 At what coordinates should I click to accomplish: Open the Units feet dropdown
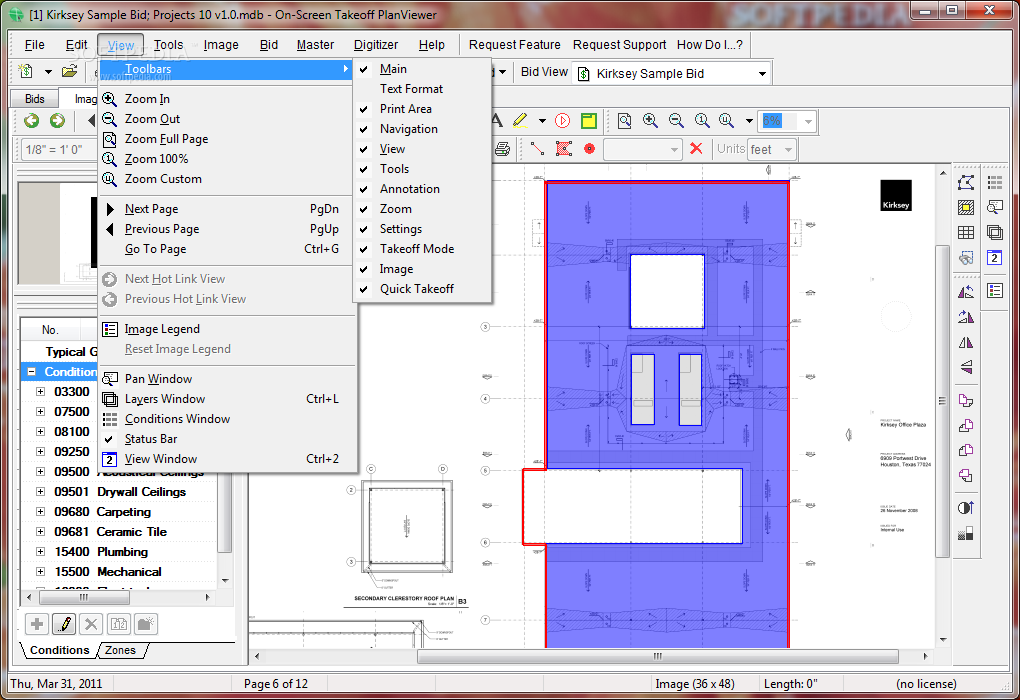click(788, 150)
